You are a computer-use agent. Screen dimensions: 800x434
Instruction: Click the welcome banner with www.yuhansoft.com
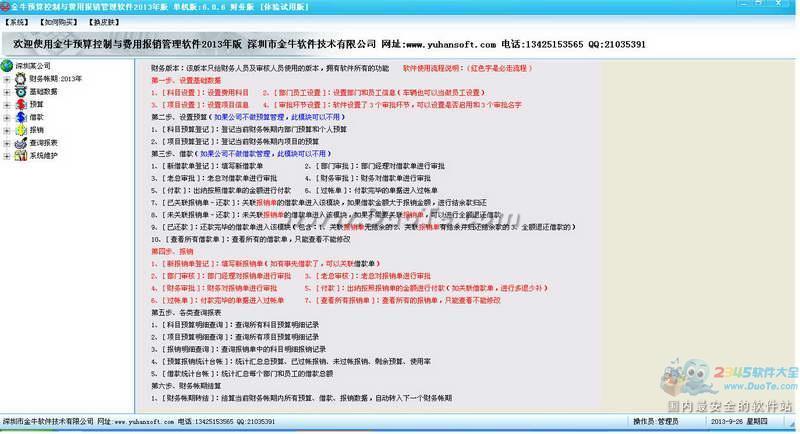click(x=330, y=44)
